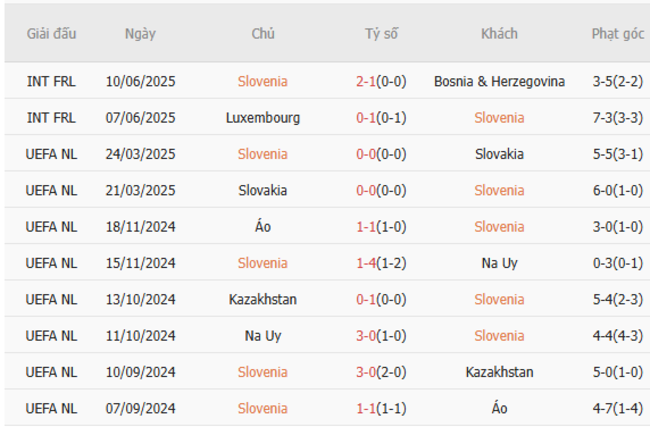Click Áo home team in the 18/11/2024 match
Screen dimensions: 650x427
click(x=263, y=227)
